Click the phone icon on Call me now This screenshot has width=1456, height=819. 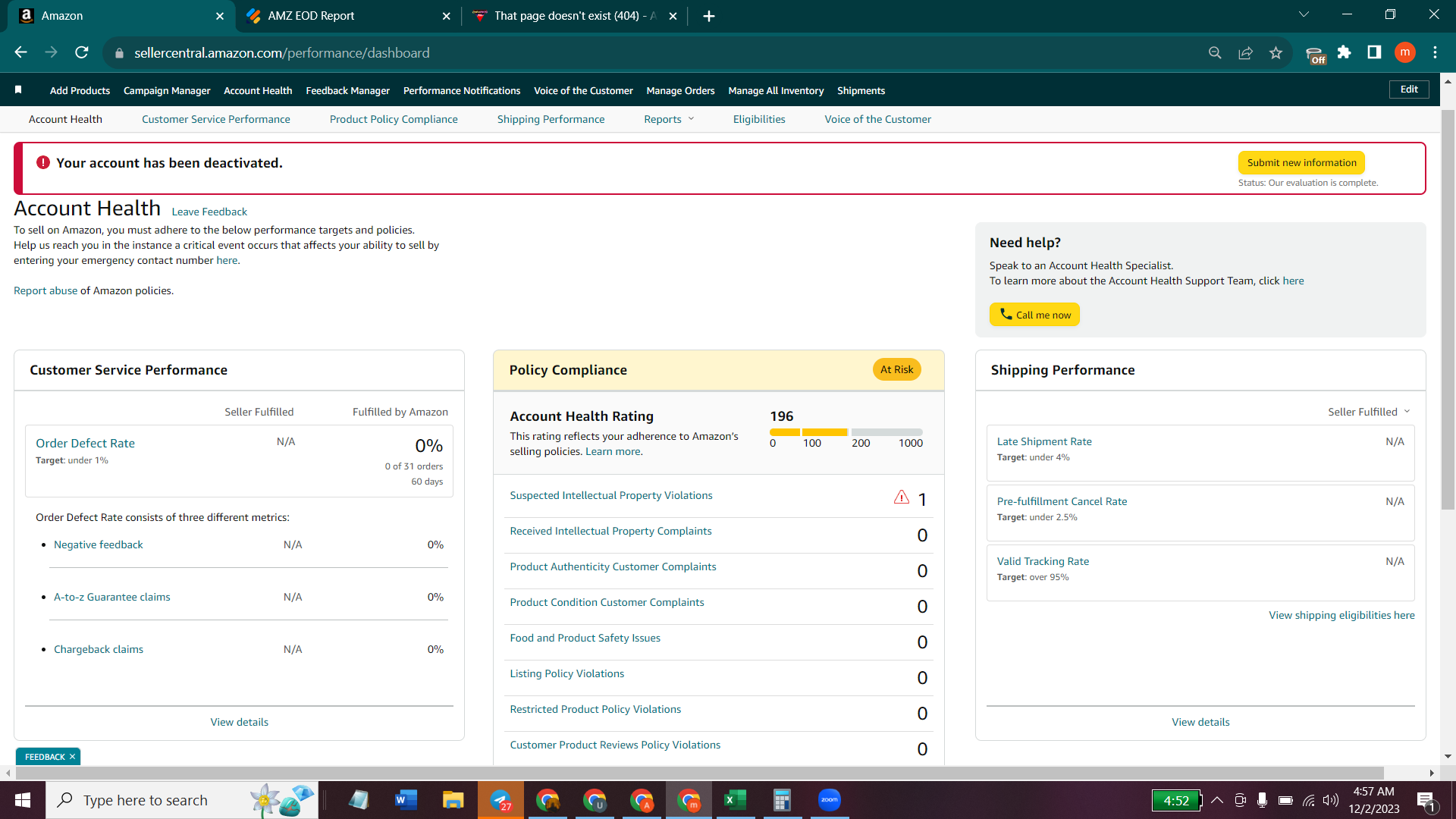[x=1006, y=314]
